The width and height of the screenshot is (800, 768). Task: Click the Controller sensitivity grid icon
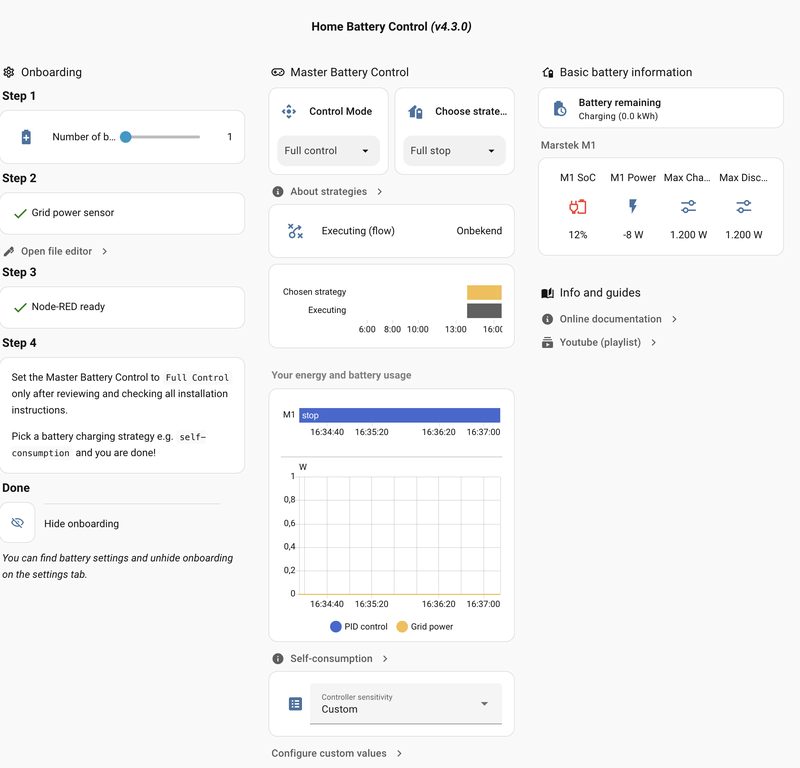(294, 704)
